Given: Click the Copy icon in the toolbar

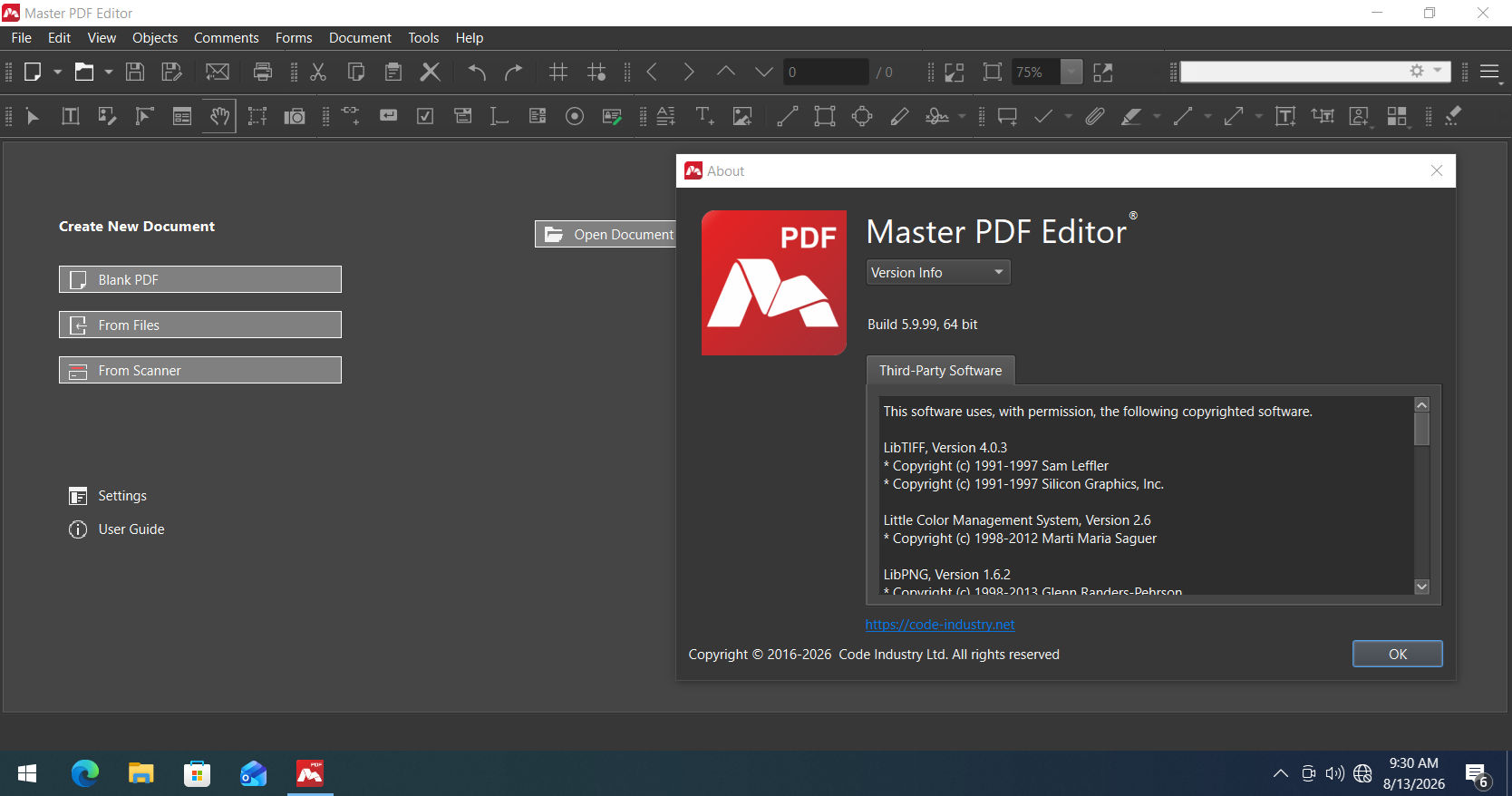Looking at the screenshot, I should click(356, 72).
